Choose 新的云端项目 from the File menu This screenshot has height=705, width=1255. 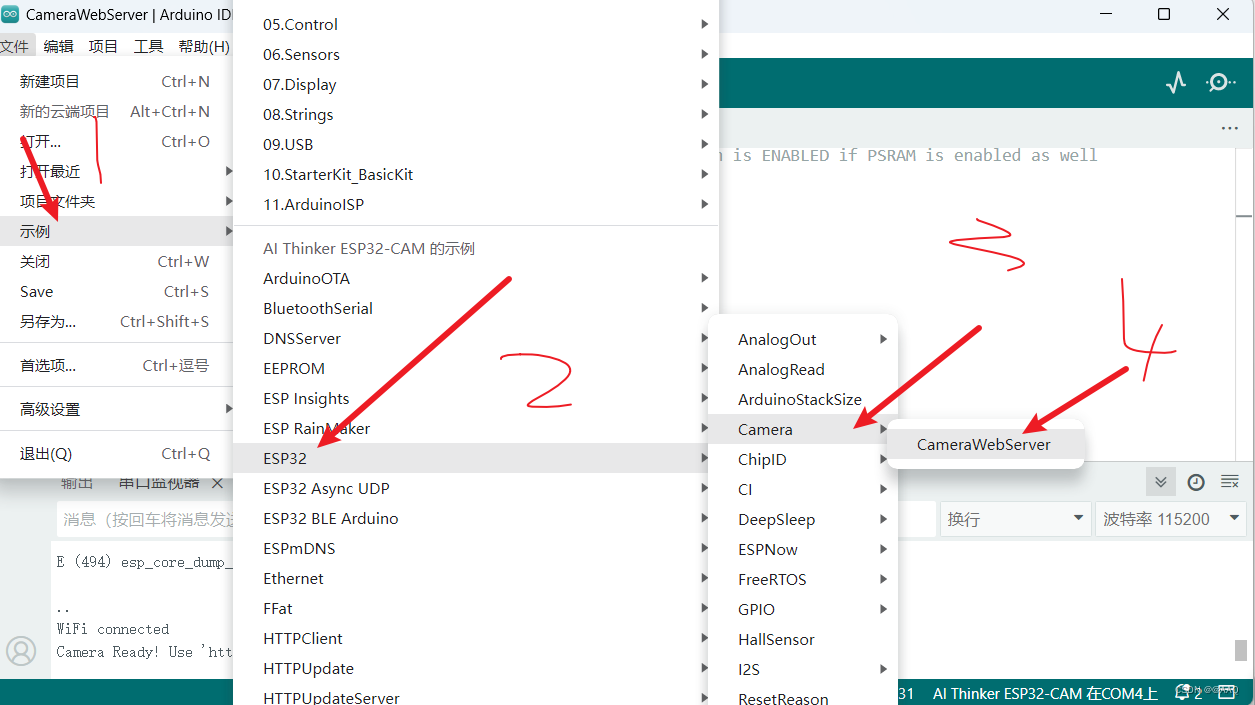click(x=116, y=111)
